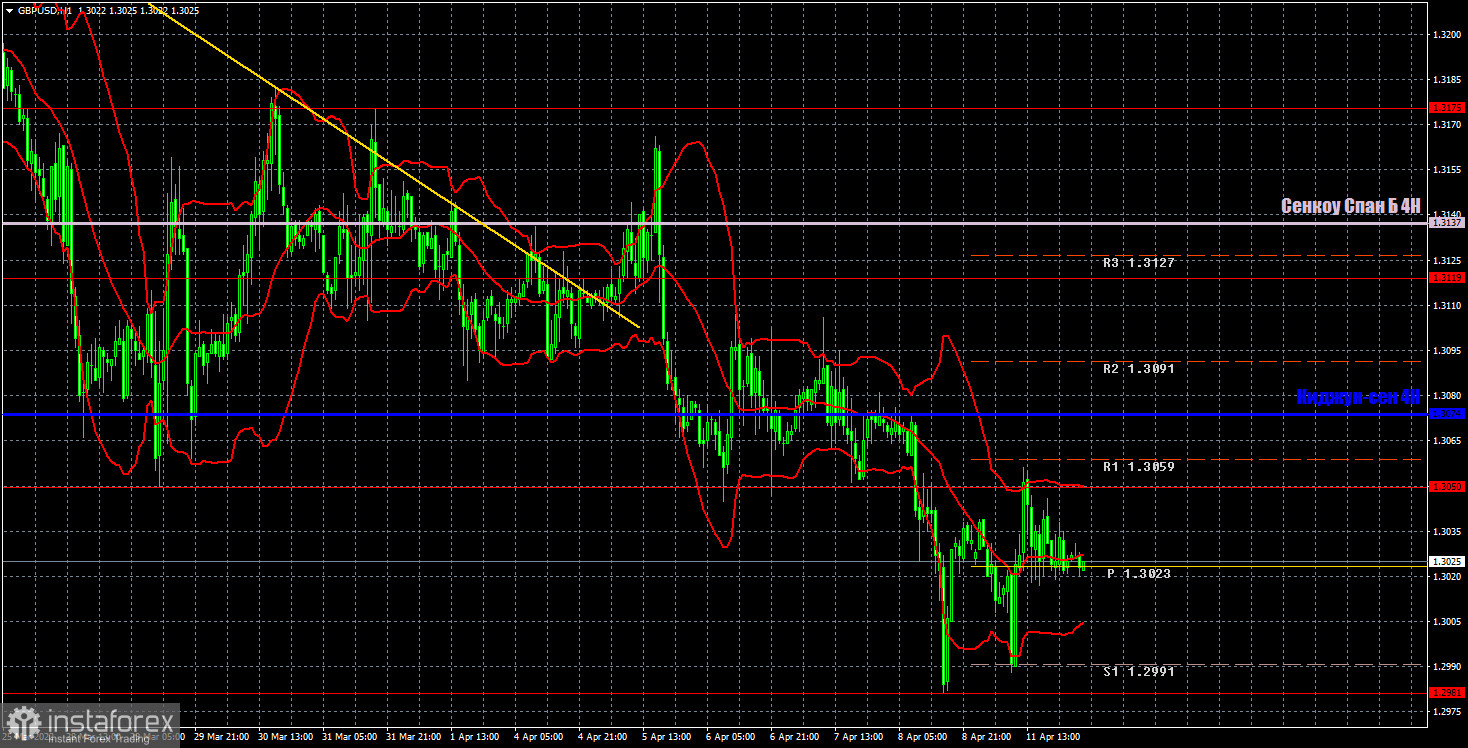Click the 1.3185 price axis label
This screenshot has width=1468, height=748.
[x=1447, y=80]
